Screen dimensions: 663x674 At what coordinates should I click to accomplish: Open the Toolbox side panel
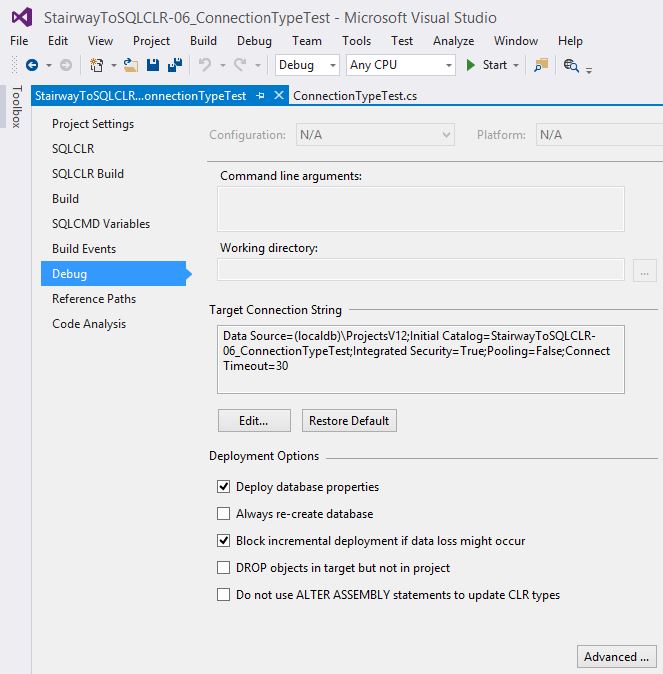pos(16,107)
